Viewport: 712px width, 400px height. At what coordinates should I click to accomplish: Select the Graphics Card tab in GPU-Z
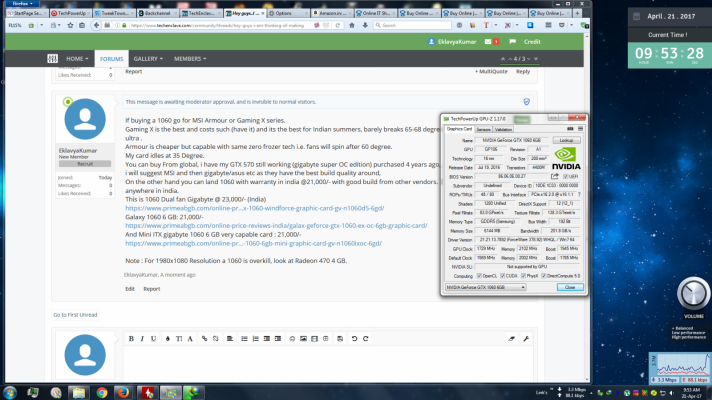point(459,129)
